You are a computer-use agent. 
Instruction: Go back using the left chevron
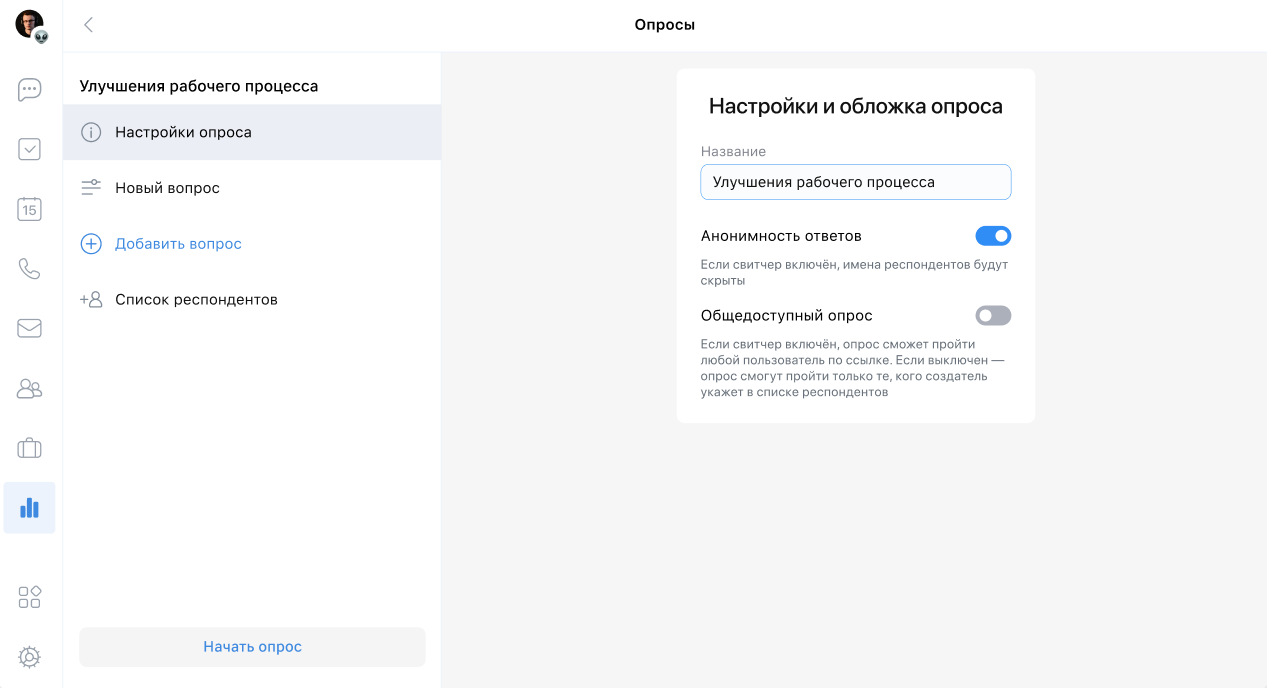pyautogui.click(x=88, y=25)
